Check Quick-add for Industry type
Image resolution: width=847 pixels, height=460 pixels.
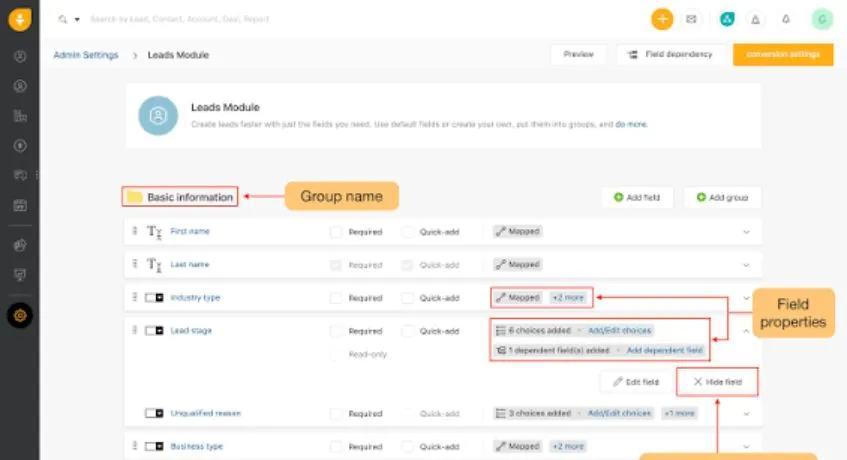[408, 297]
